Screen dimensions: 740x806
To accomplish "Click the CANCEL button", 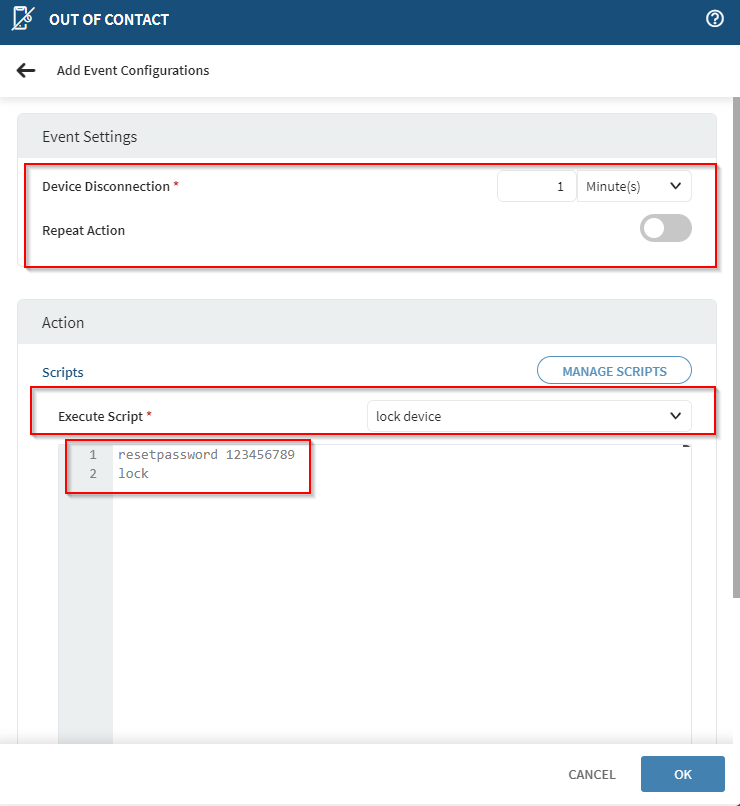I will (592, 774).
